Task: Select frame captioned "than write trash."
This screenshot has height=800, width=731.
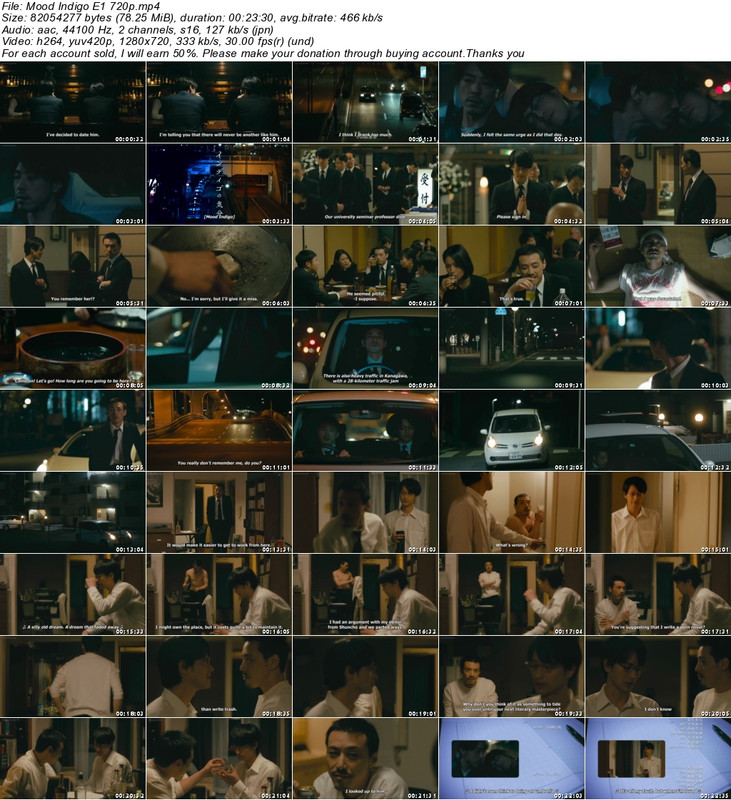Action: point(219,676)
